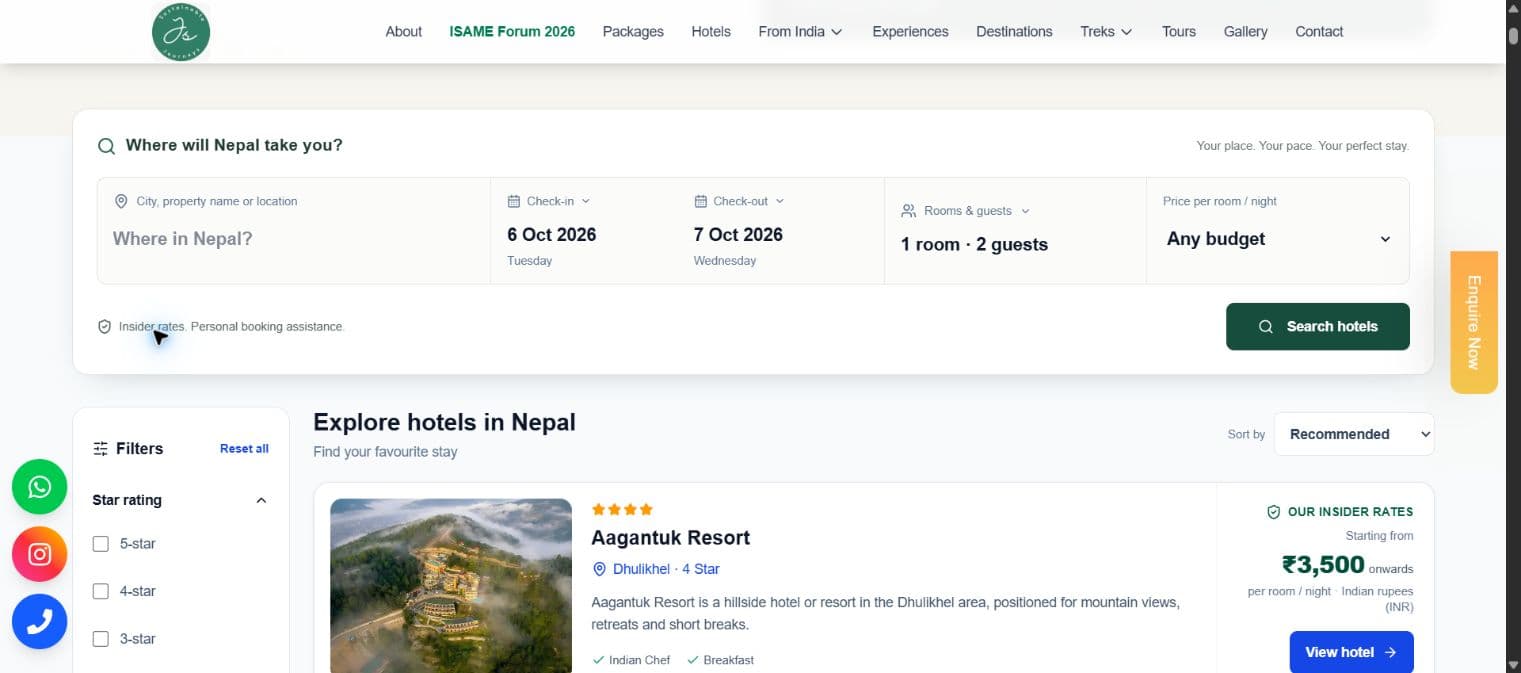
Task: Click the Check-in calendar icon
Action: 514,201
